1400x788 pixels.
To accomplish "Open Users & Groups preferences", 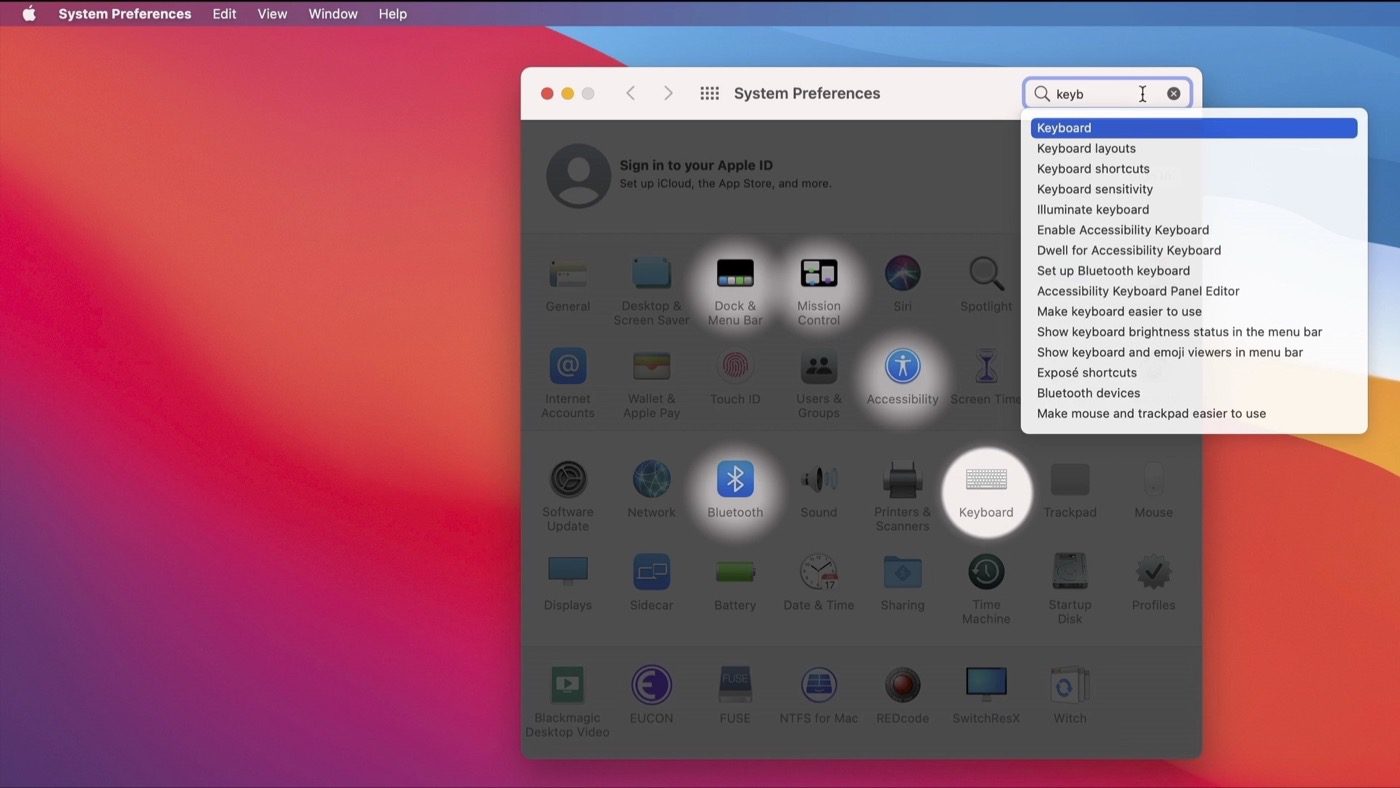I will click(818, 366).
